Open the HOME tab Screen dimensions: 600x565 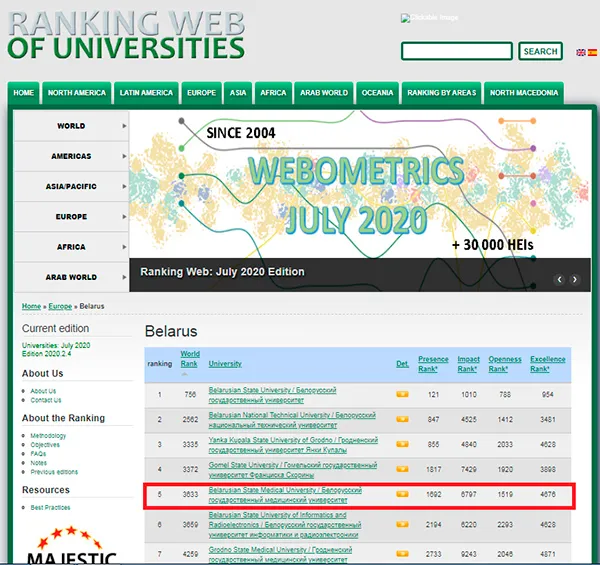23,93
